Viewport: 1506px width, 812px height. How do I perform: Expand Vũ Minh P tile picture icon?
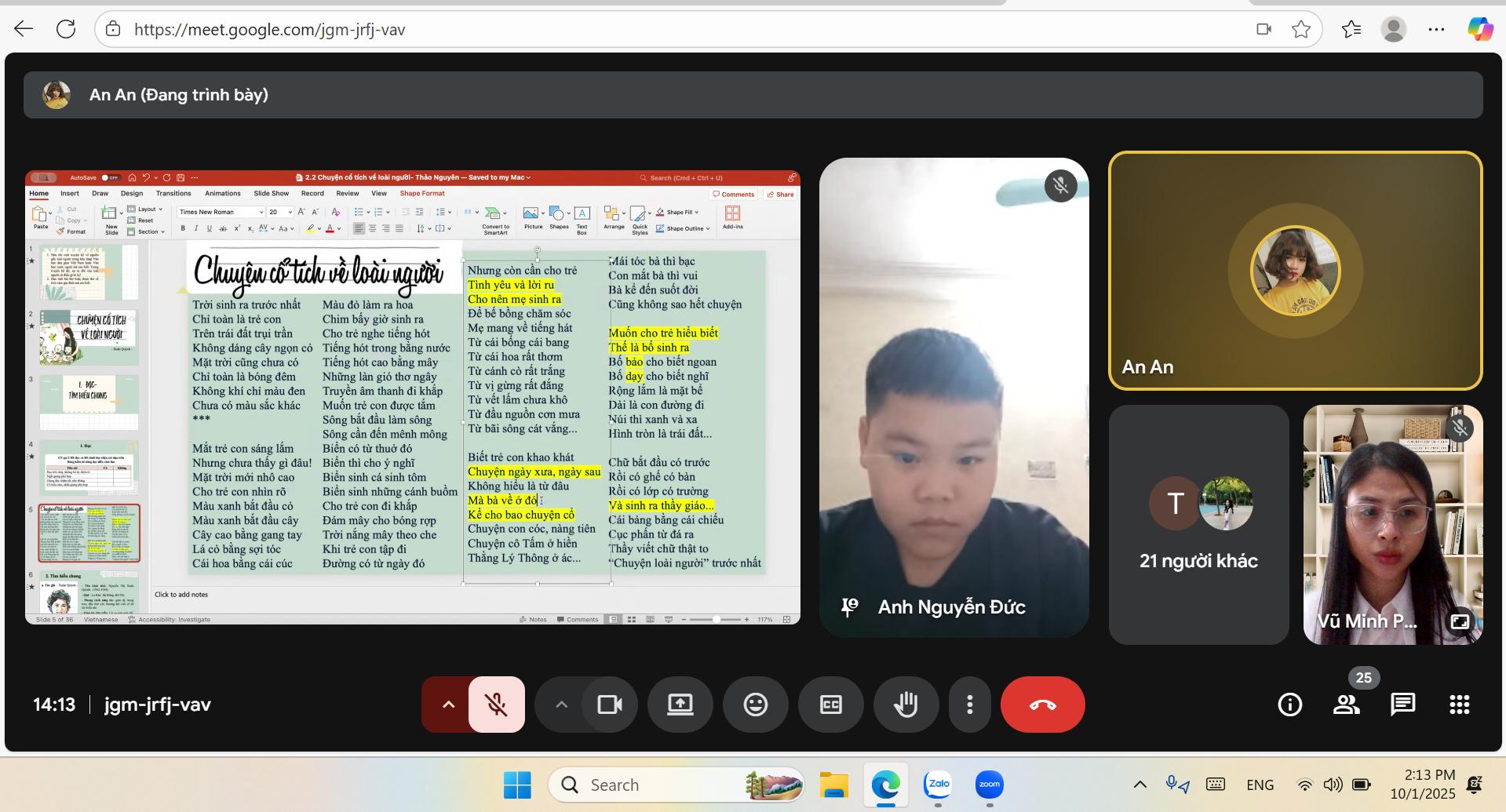(x=1460, y=621)
